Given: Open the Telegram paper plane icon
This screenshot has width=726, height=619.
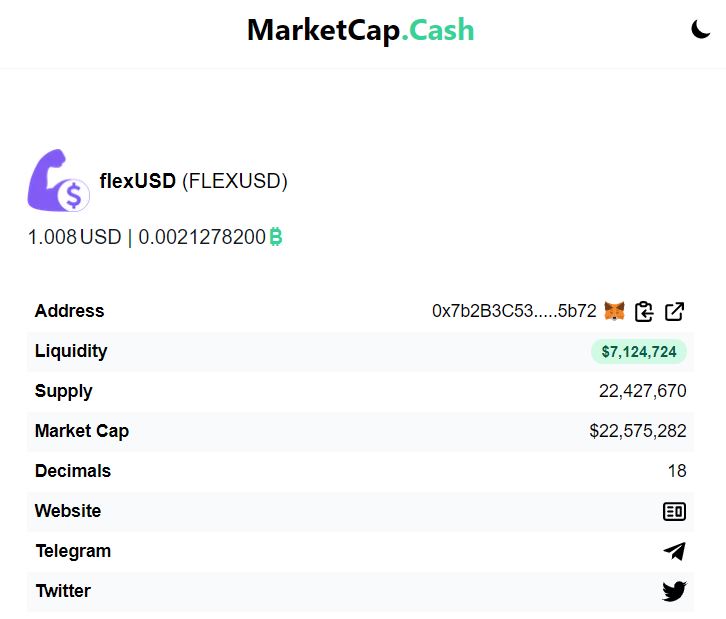Looking at the screenshot, I should 674,551.
